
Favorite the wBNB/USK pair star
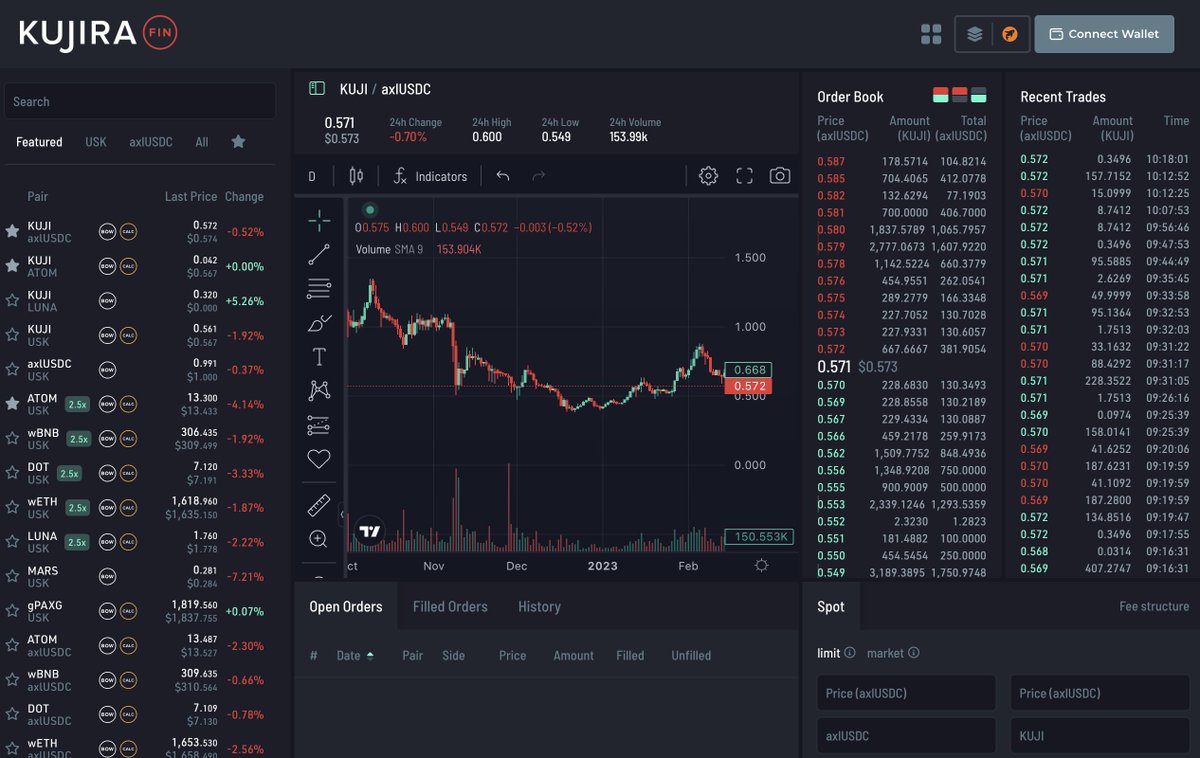tap(12, 438)
